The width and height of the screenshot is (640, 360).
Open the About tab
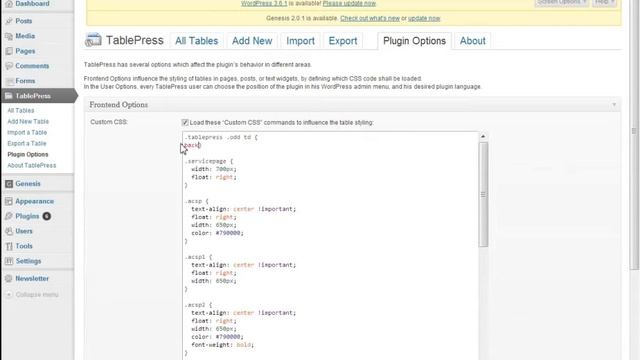[473, 41]
